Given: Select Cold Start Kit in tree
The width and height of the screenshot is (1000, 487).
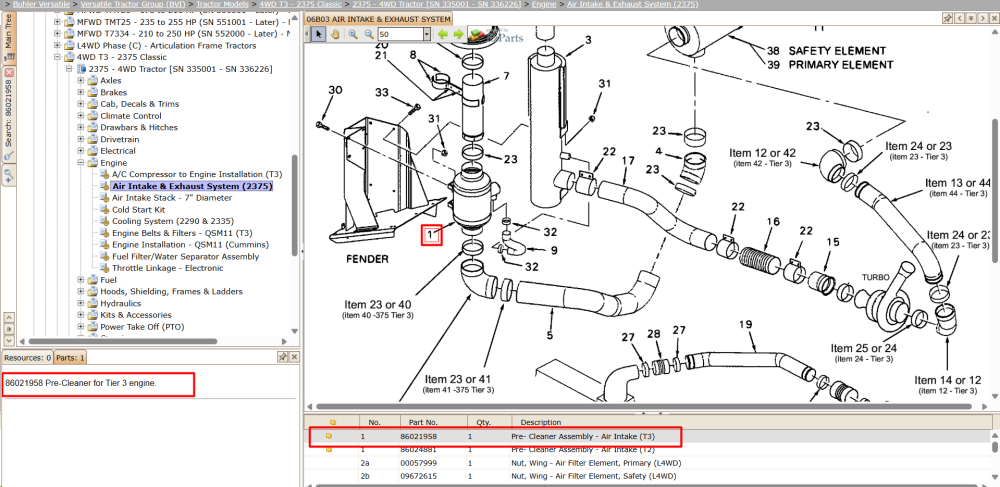Looking at the screenshot, I should tap(139, 210).
